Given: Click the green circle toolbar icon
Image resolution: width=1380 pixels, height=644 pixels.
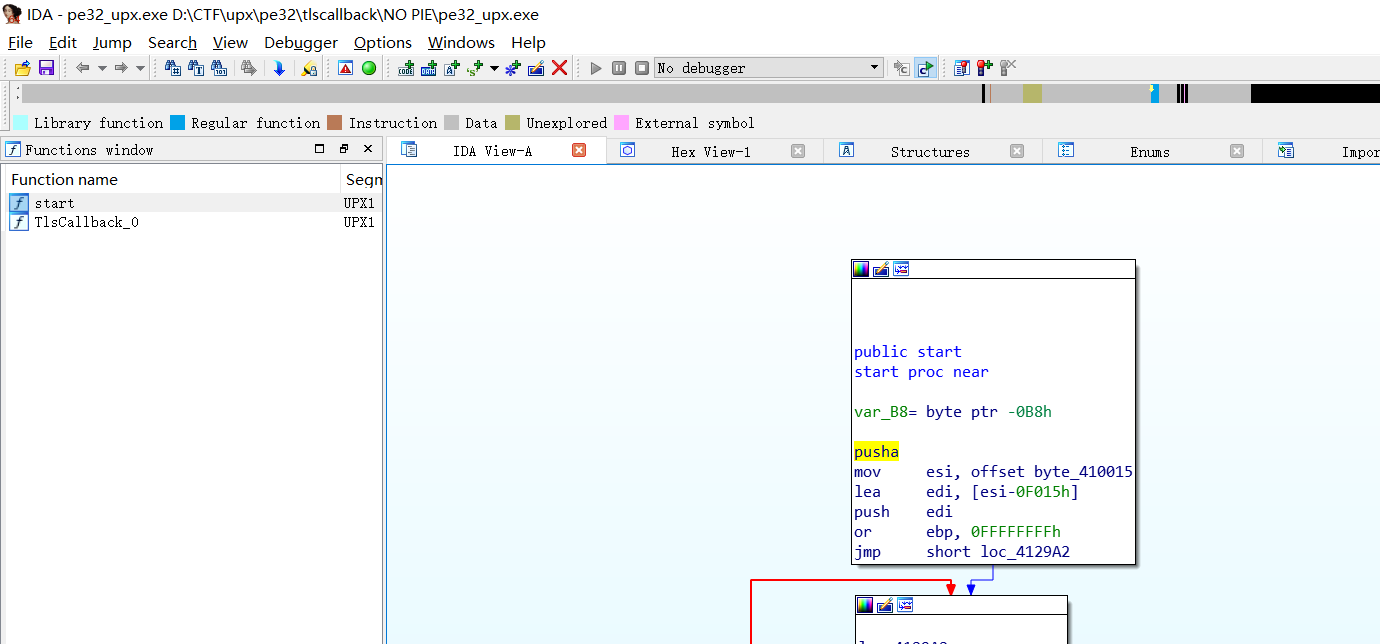Looking at the screenshot, I should 369,68.
